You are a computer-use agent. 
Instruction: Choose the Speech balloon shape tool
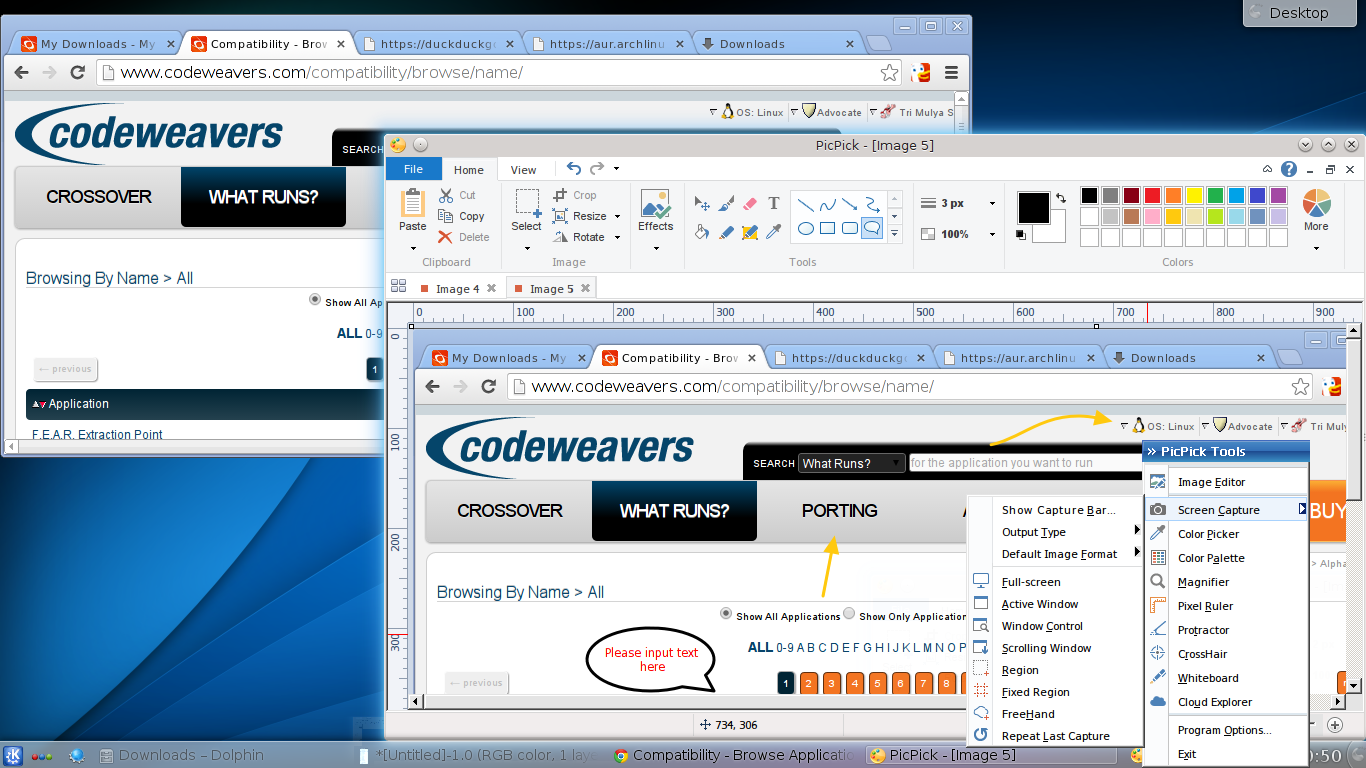(x=872, y=228)
